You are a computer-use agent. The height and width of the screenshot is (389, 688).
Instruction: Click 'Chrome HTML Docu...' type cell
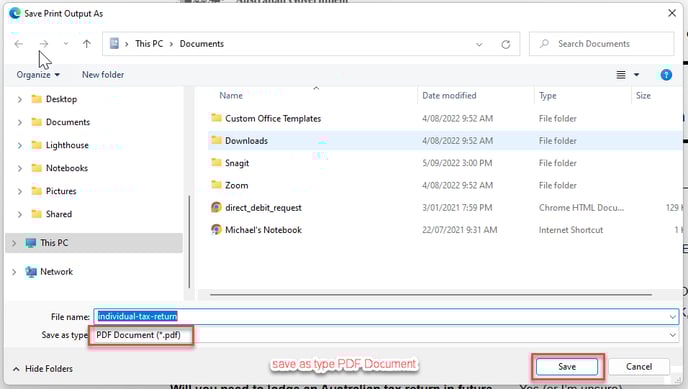(581, 208)
